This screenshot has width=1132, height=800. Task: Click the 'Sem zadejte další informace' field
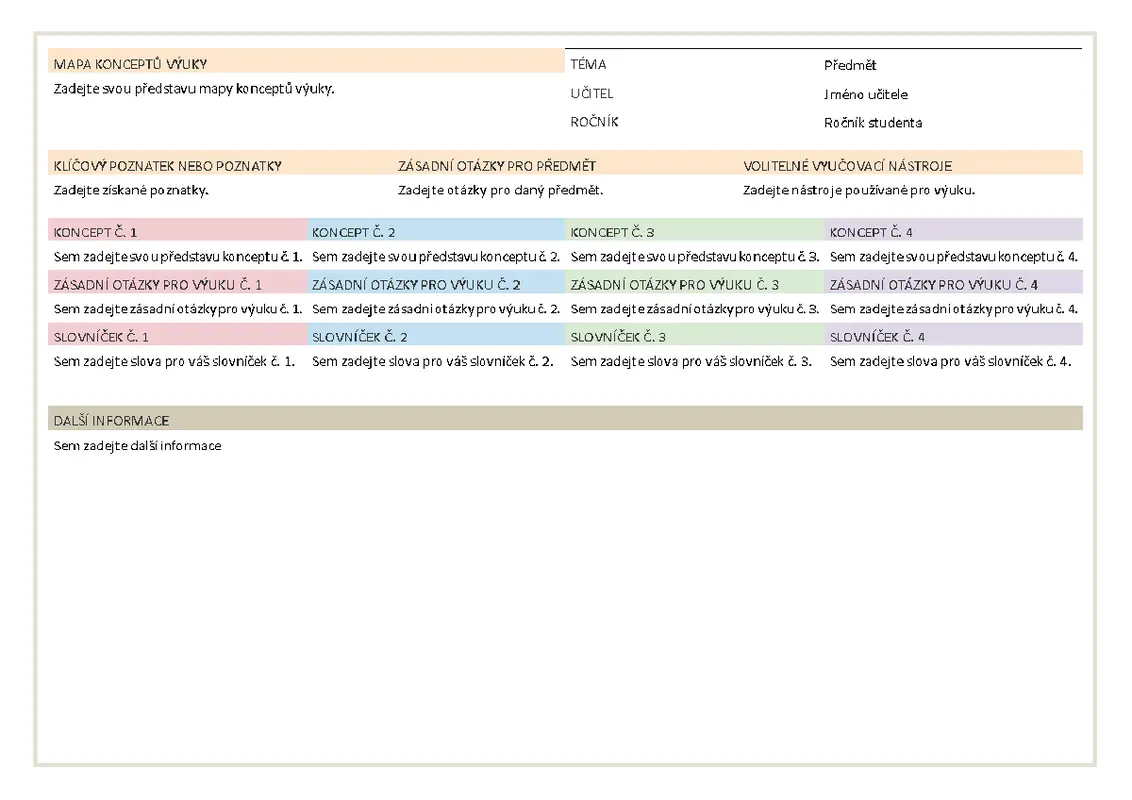[x=137, y=446]
